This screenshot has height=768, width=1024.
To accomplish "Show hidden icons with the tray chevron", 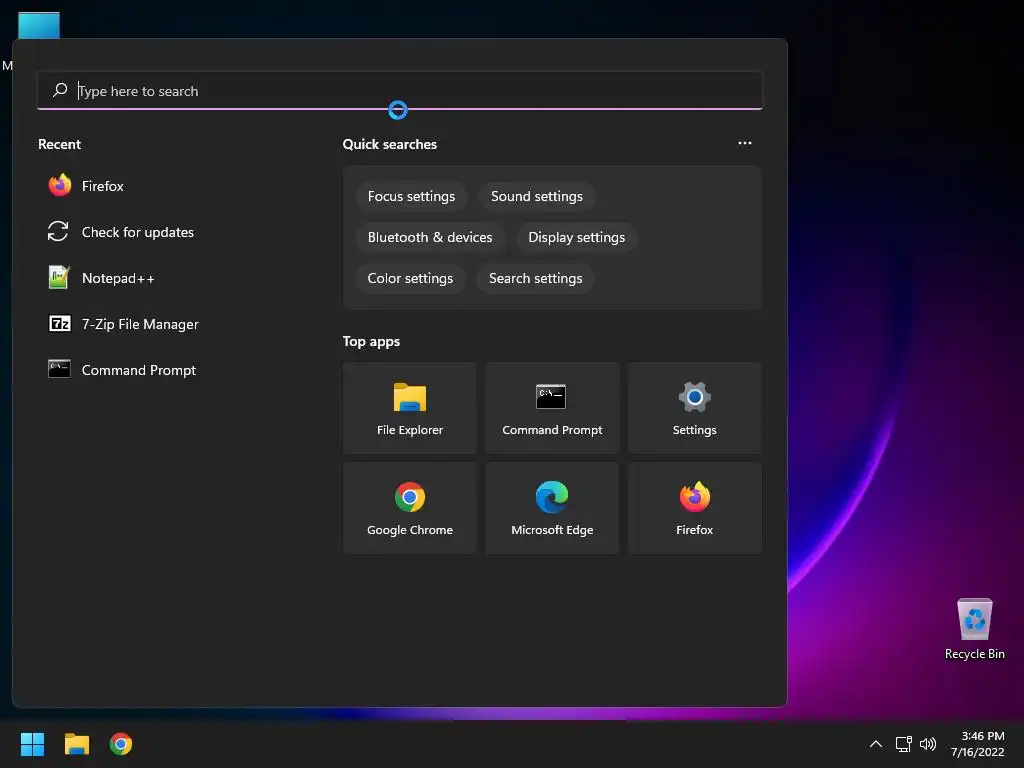I will (x=876, y=744).
